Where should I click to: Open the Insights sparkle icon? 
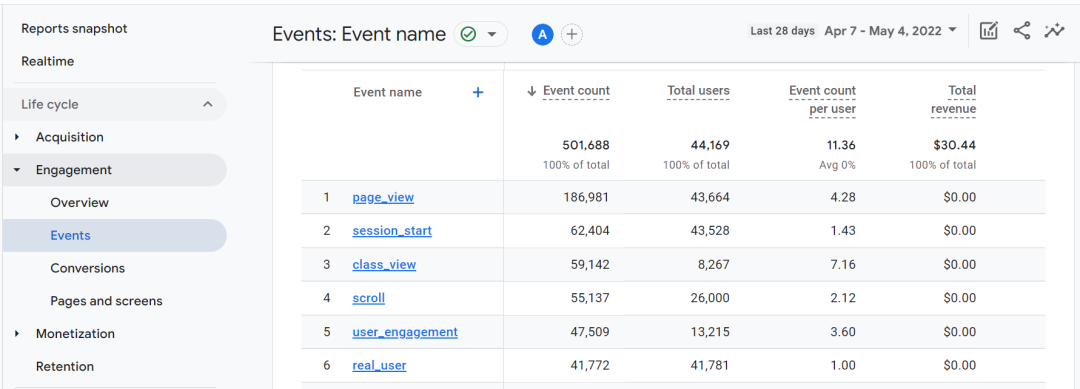pyautogui.click(x=1054, y=30)
